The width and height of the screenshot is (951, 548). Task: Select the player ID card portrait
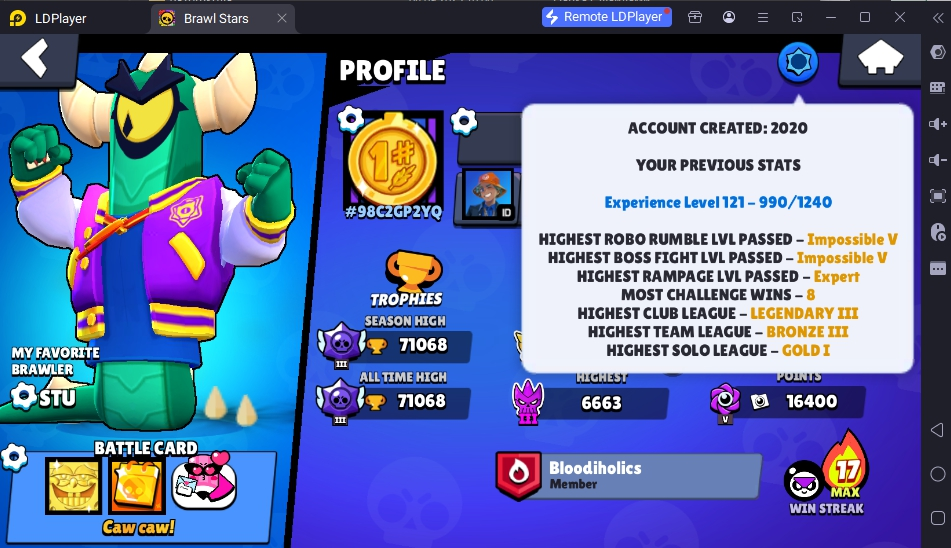pos(488,194)
